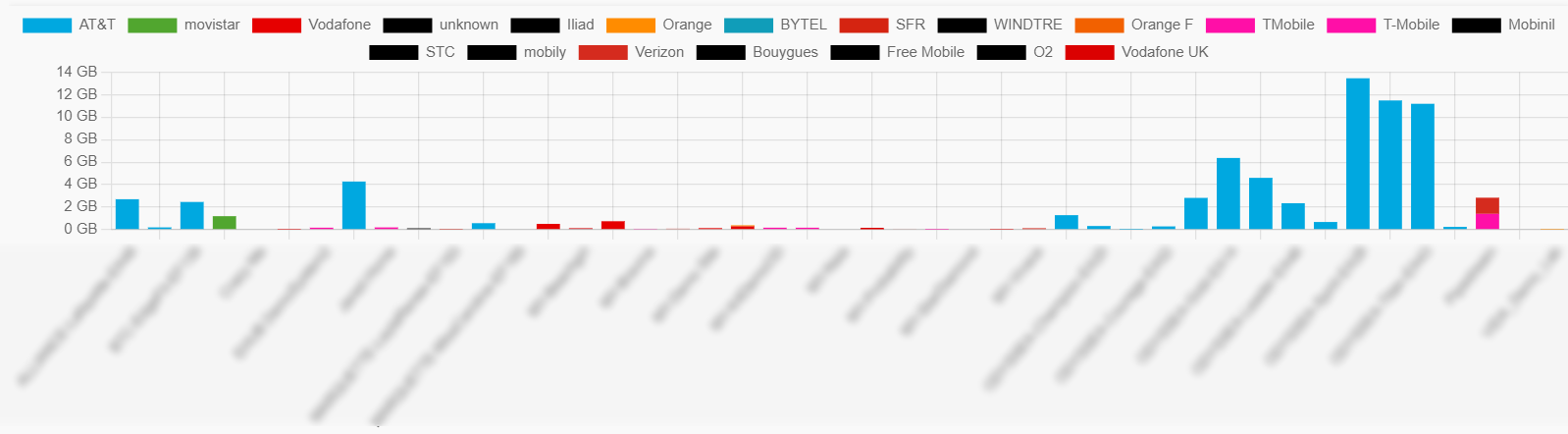The width and height of the screenshot is (1568, 434).
Task: Click the red Vodafone legend swatch
Action: click(277, 25)
